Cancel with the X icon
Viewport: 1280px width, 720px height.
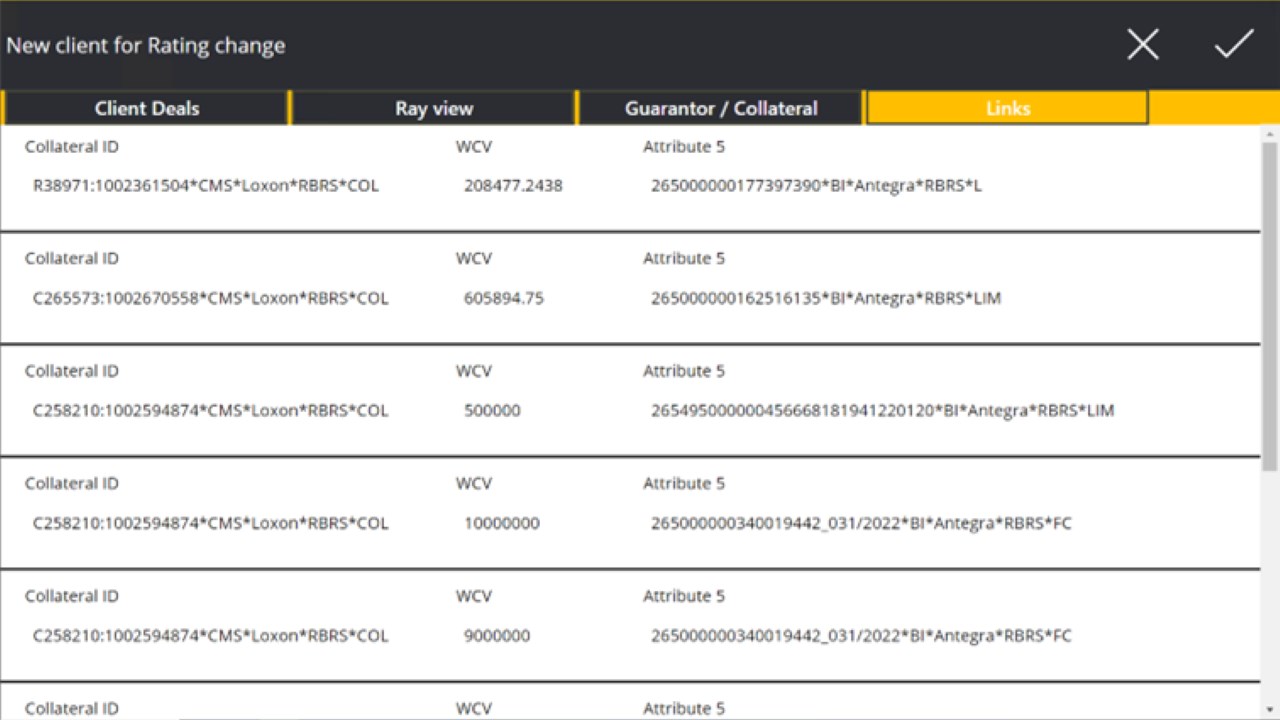(1143, 45)
